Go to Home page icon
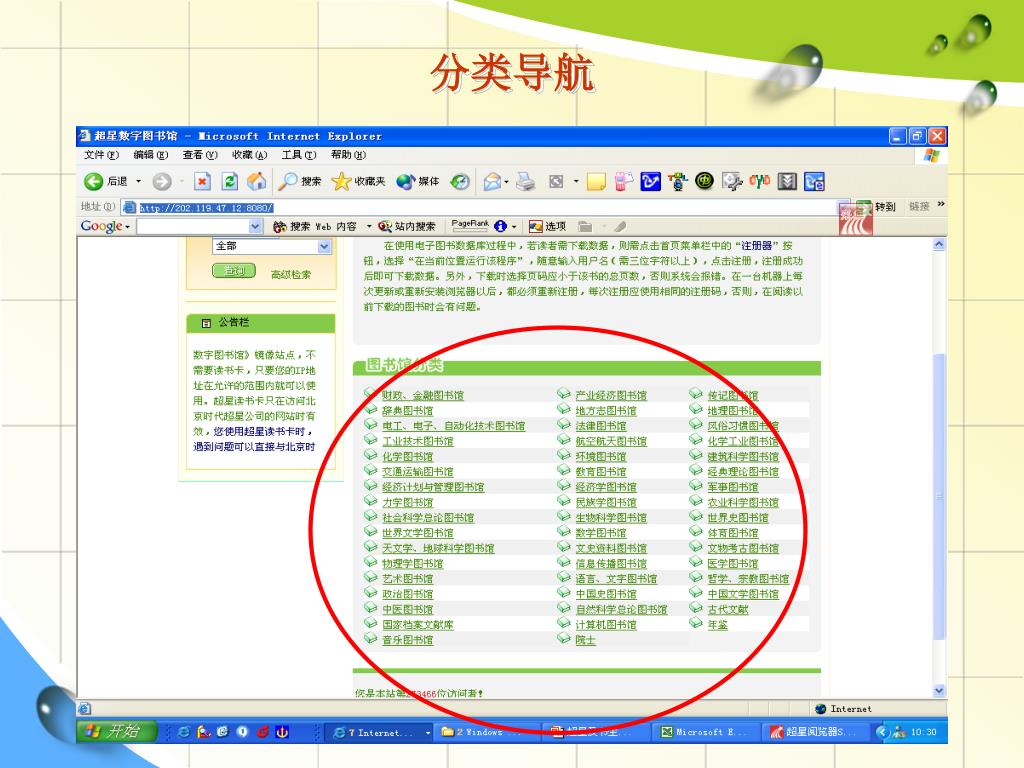 pyautogui.click(x=256, y=182)
